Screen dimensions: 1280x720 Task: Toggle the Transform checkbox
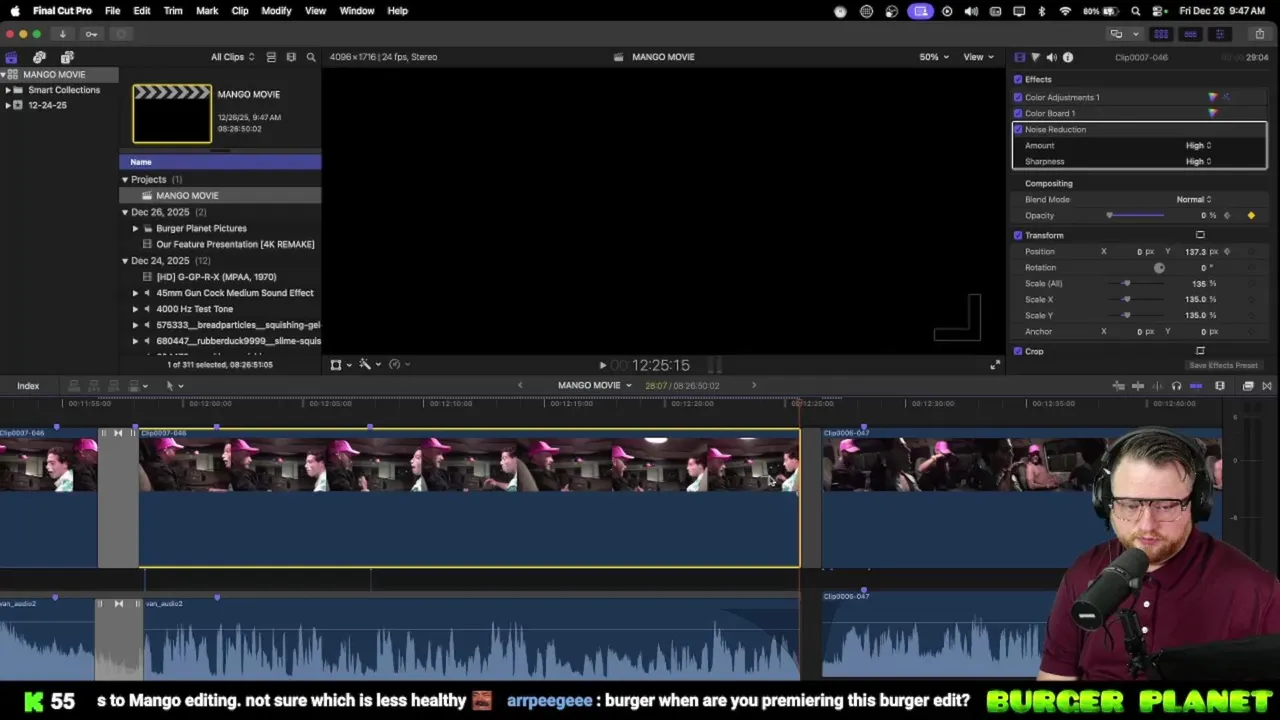pos(1018,235)
